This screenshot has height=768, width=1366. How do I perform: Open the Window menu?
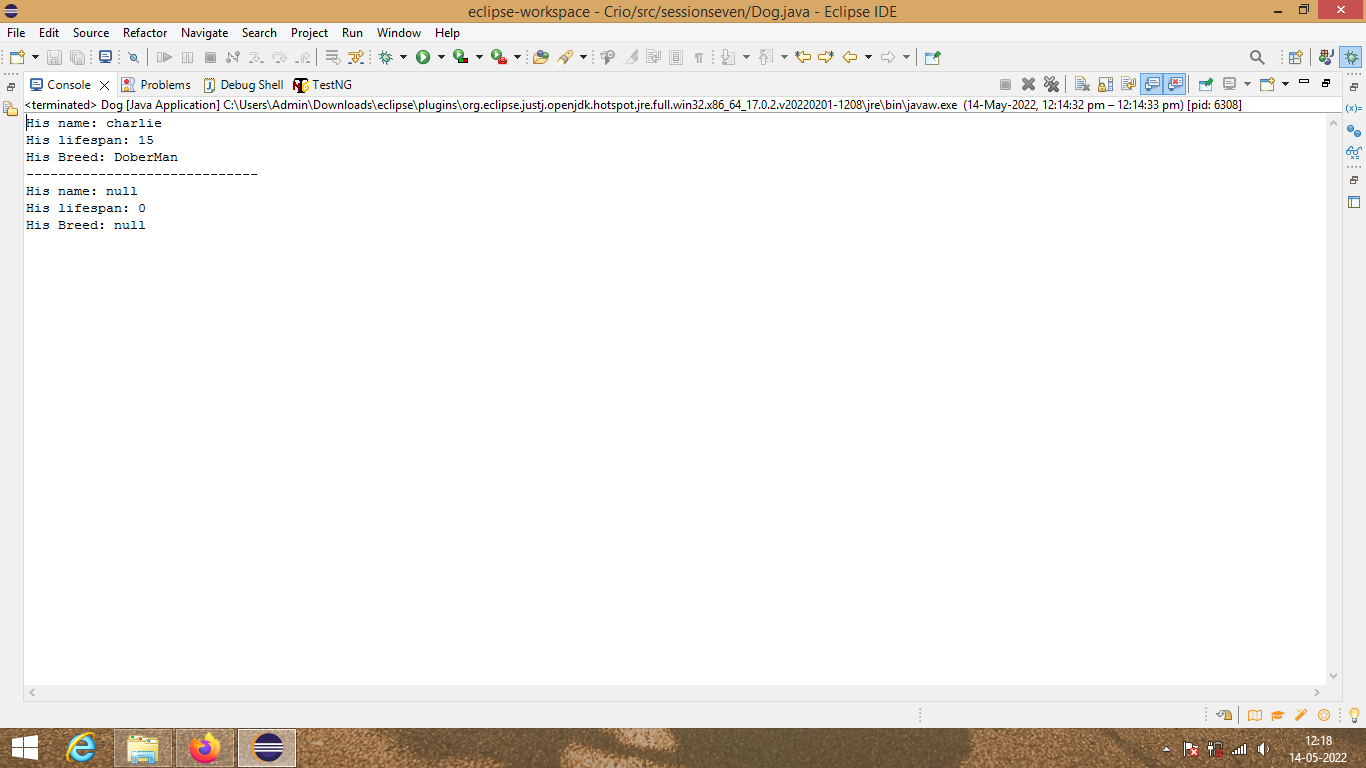399,33
